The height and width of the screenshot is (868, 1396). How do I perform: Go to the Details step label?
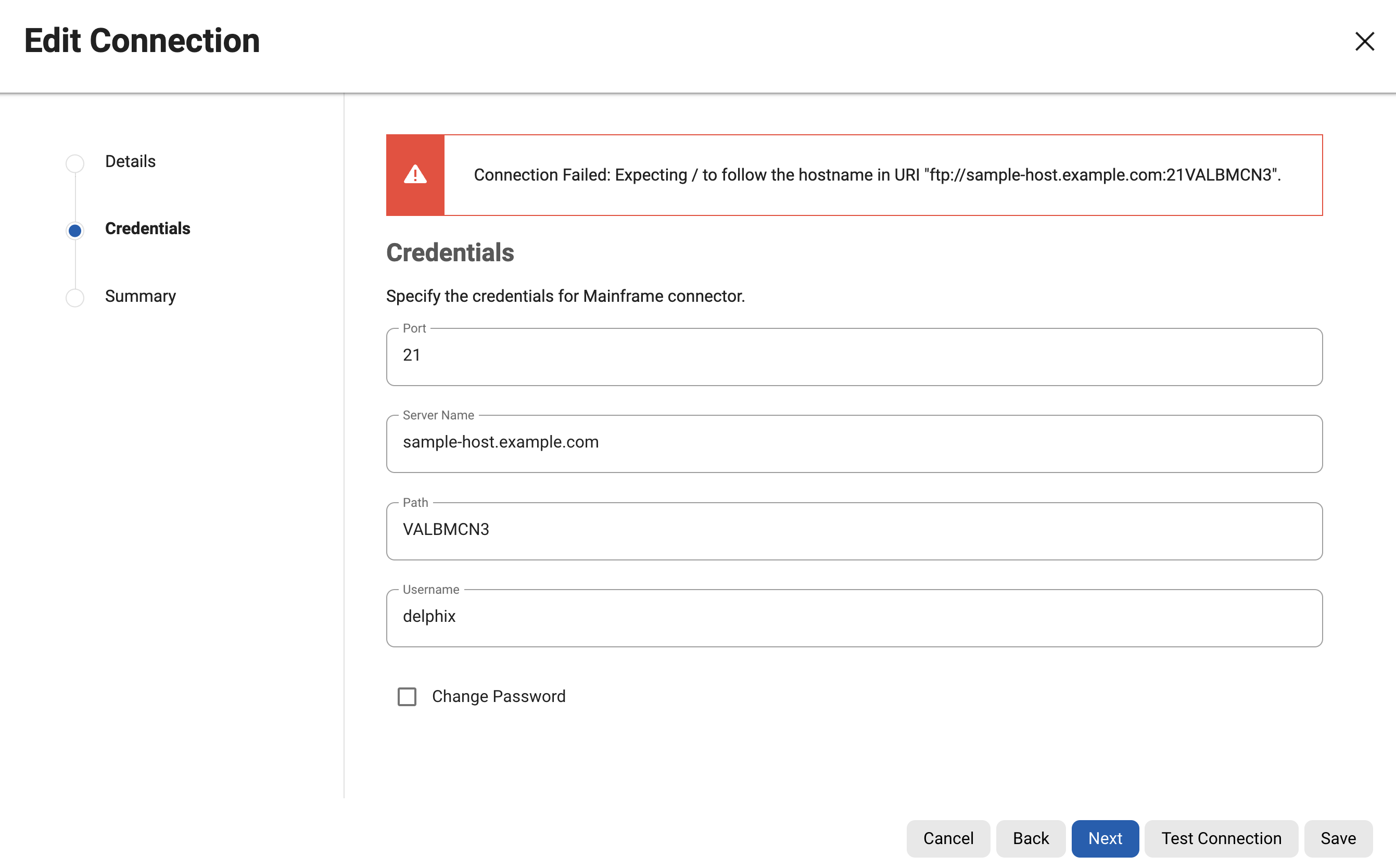(130, 161)
